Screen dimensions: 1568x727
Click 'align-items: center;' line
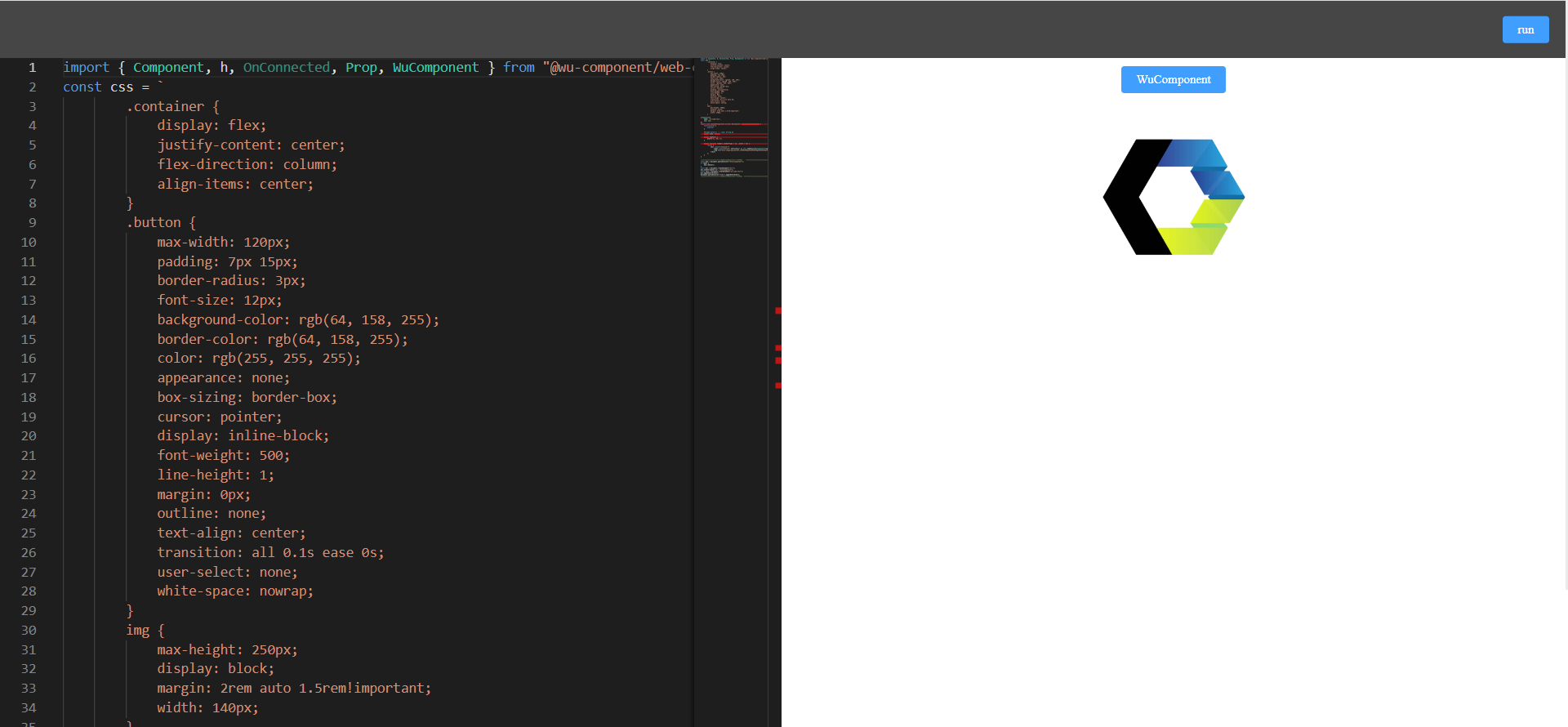coord(235,185)
